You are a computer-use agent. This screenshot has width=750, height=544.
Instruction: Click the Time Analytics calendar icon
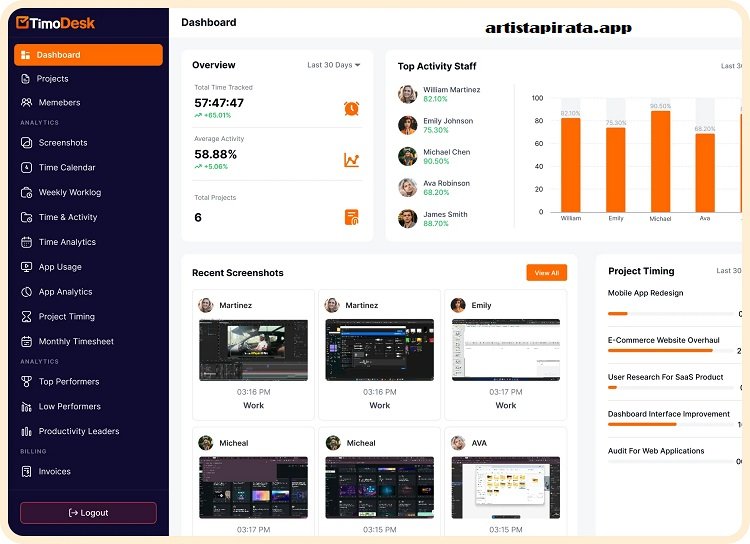(26, 242)
